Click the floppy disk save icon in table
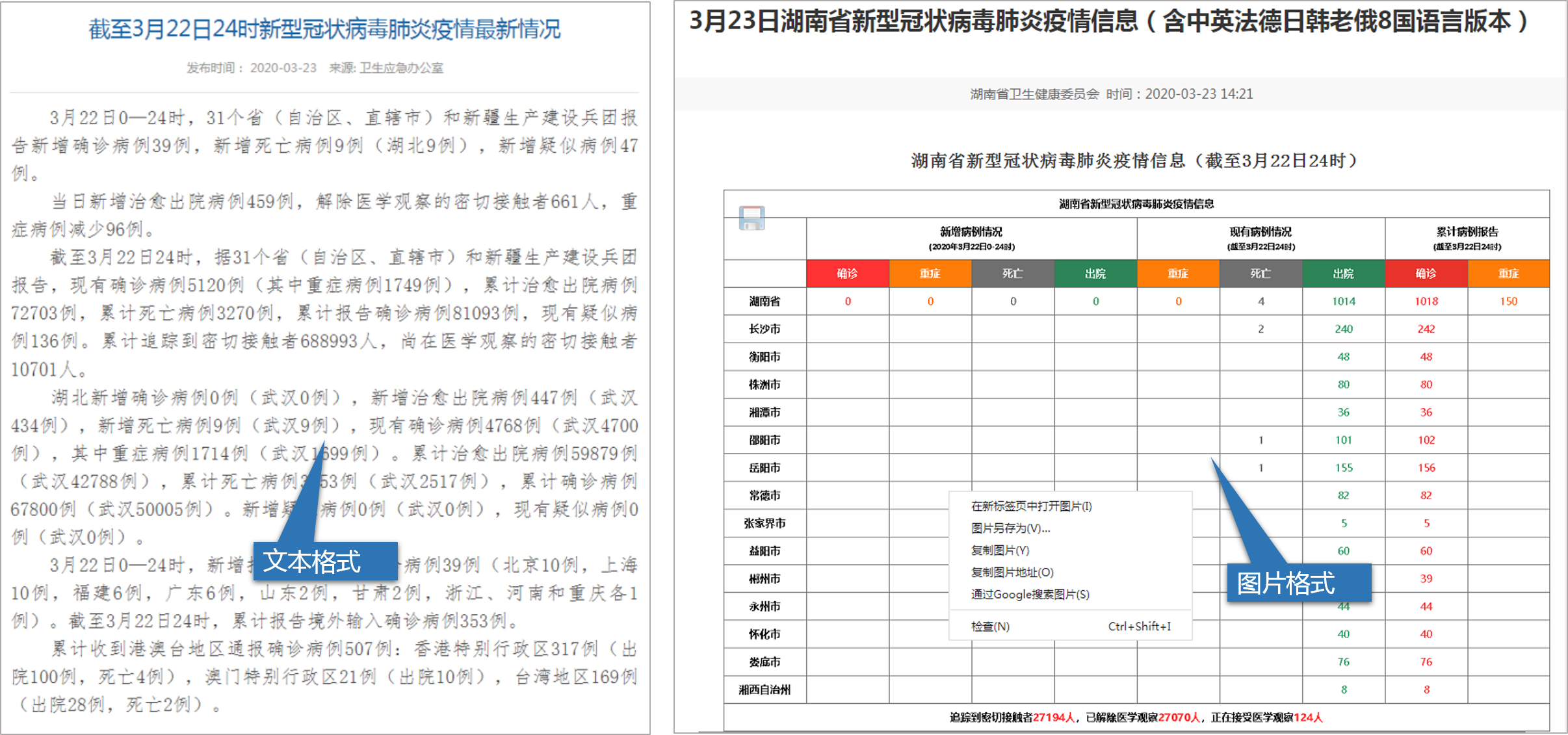Image resolution: width=1568 pixels, height=735 pixels. click(751, 218)
